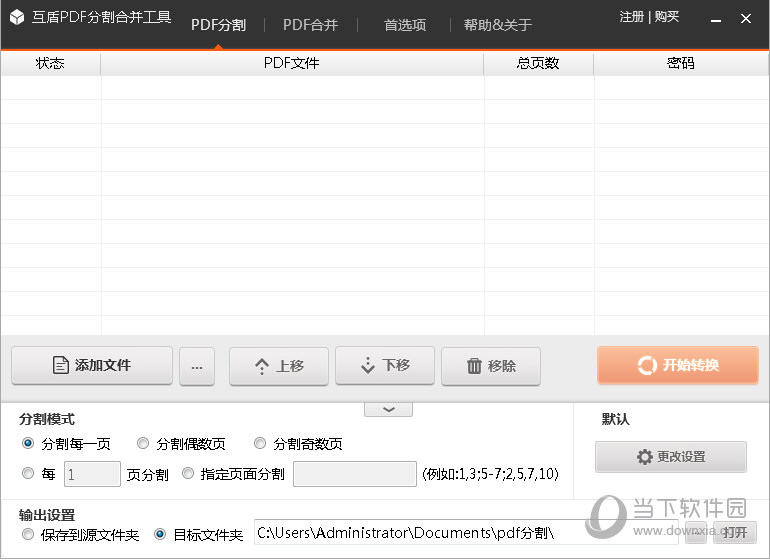Move file down with 下移
Image resolution: width=770 pixels, height=560 pixels.
385,365
